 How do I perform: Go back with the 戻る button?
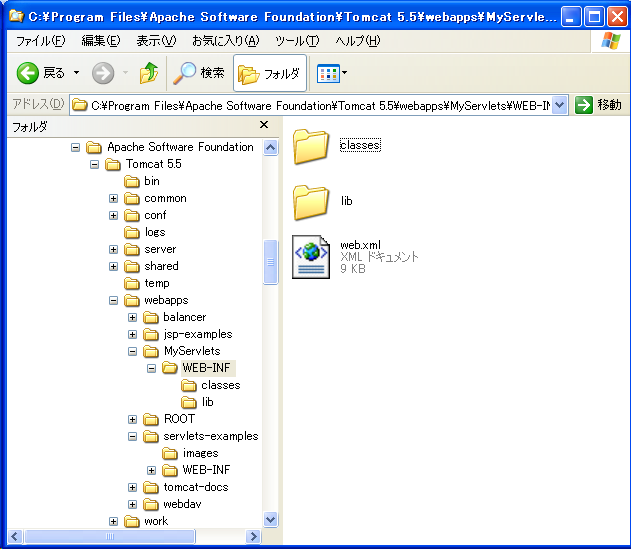click(x=40, y=73)
